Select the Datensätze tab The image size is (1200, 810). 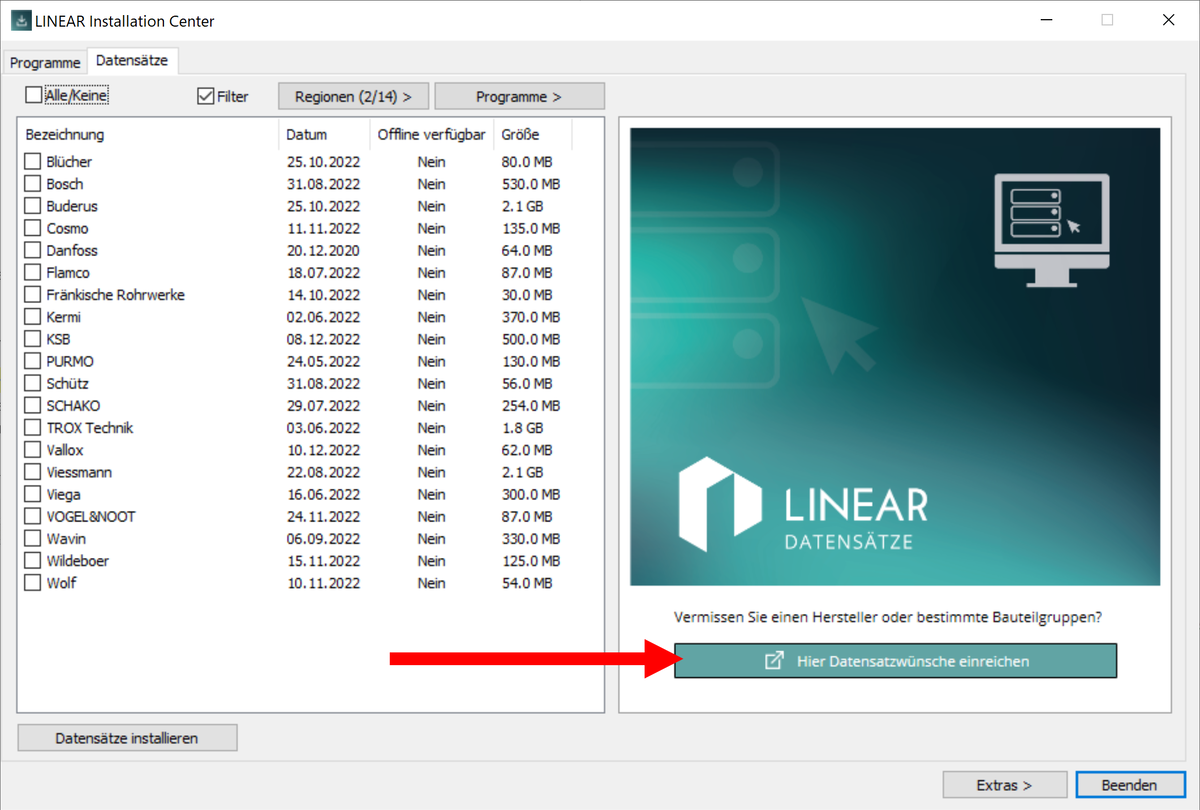click(x=132, y=61)
